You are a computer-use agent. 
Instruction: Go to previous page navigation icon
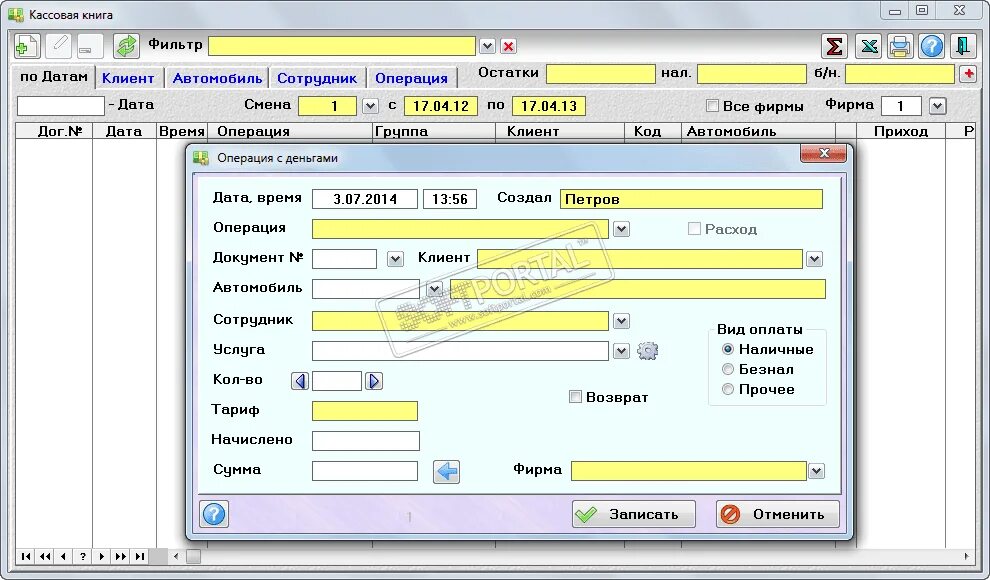click(45, 557)
